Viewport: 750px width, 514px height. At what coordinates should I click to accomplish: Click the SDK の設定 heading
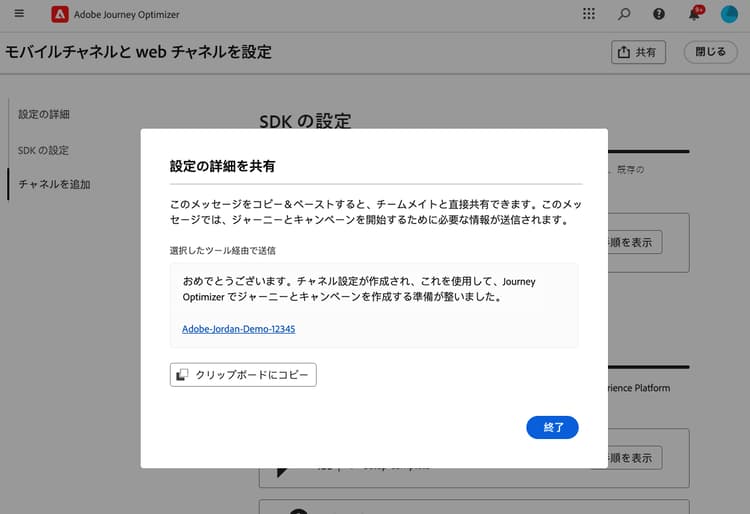(x=305, y=121)
